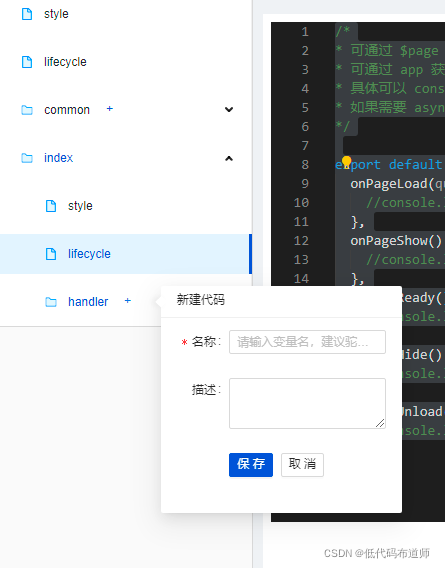Open the top-level lifecycle file
445x568 pixels.
tap(65, 62)
